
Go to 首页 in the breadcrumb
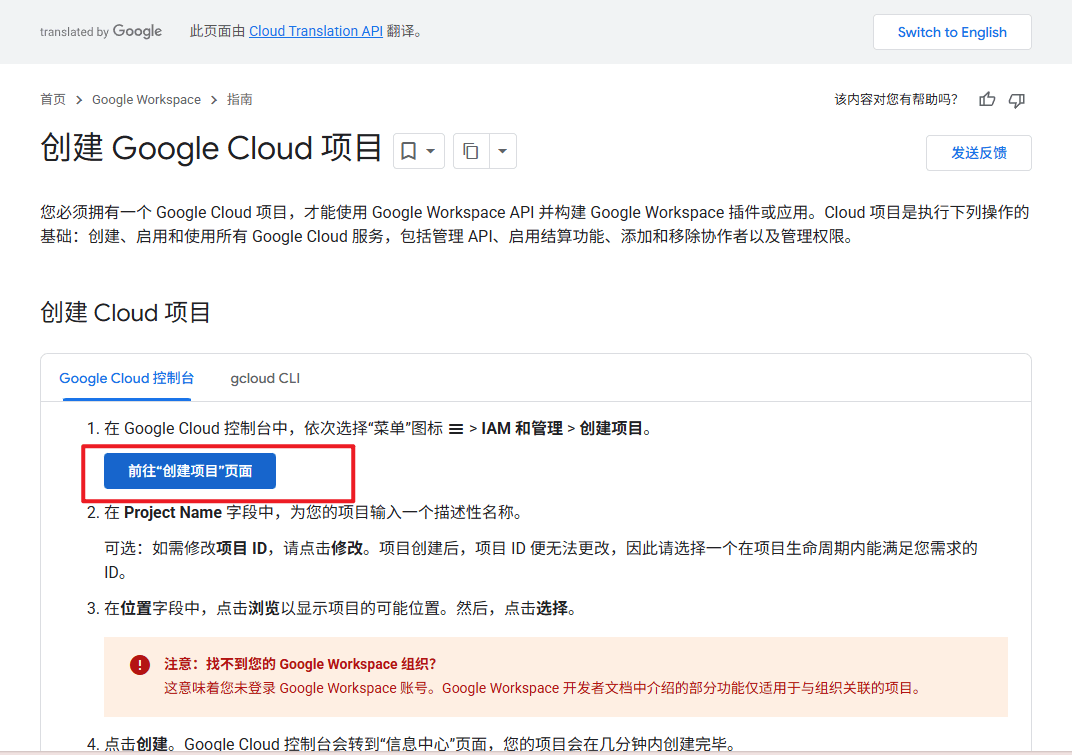coord(53,100)
